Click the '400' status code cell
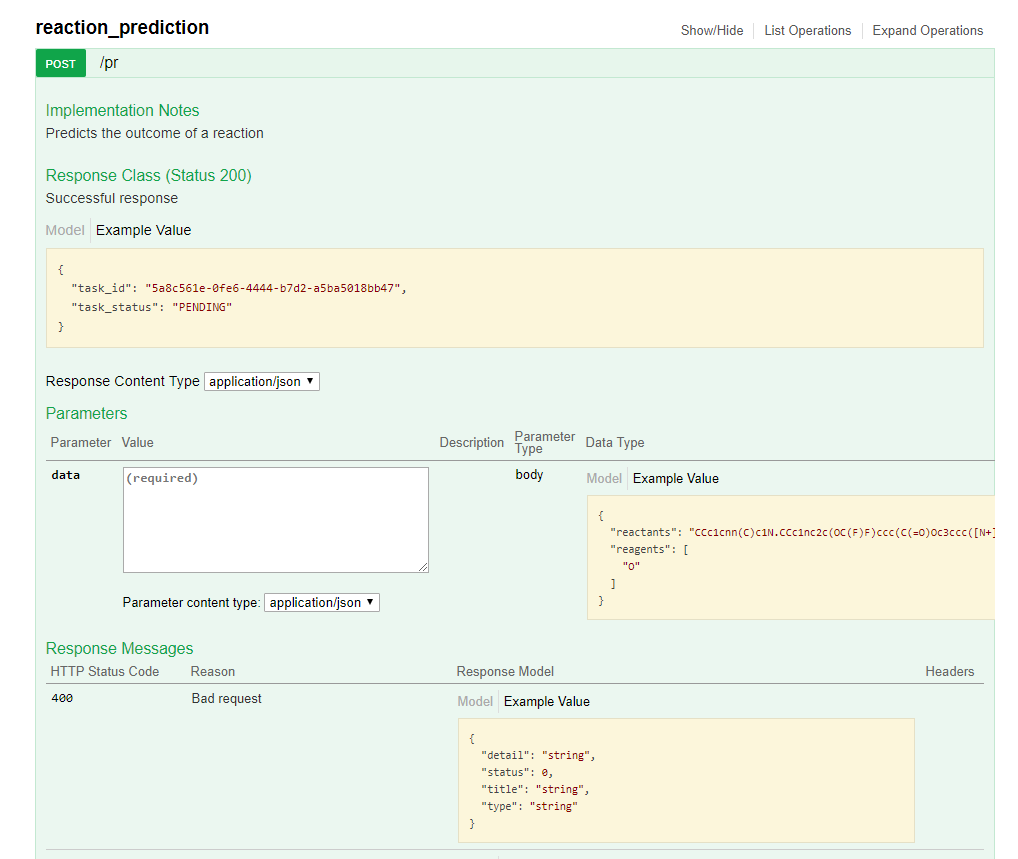Screen dimensions: 1018x859 pyautogui.click(x=62, y=699)
